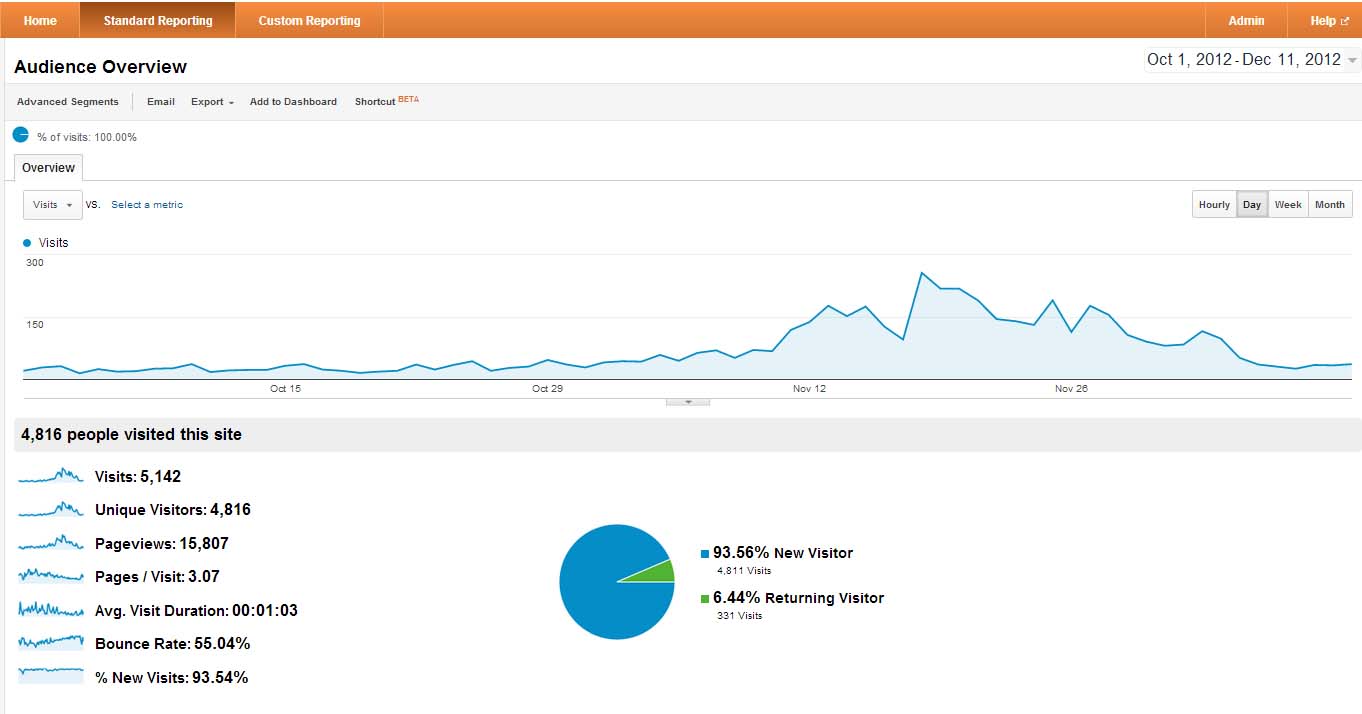Click the 300 y-axis label

coord(35,262)
